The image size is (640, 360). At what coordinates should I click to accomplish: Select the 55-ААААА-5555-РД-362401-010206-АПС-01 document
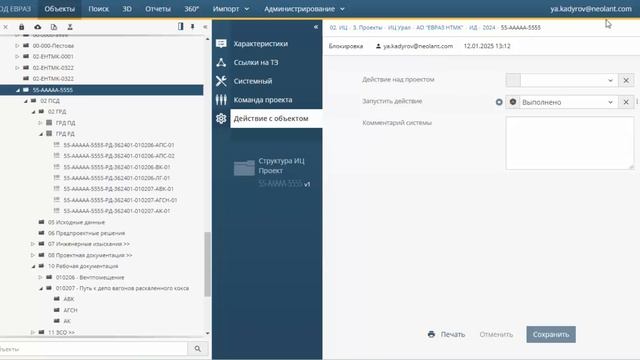coord(119,145)
